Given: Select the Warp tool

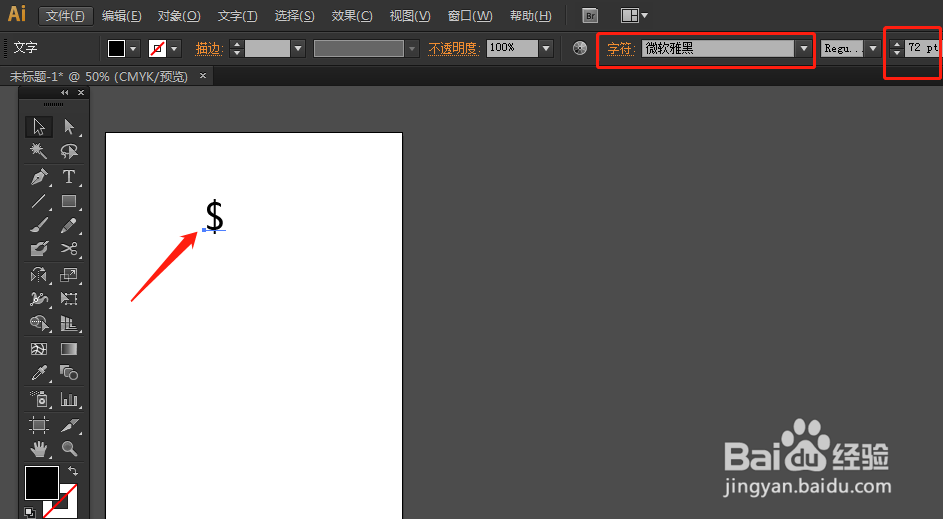Looking at the screenshot, I should tap(38, 299).
